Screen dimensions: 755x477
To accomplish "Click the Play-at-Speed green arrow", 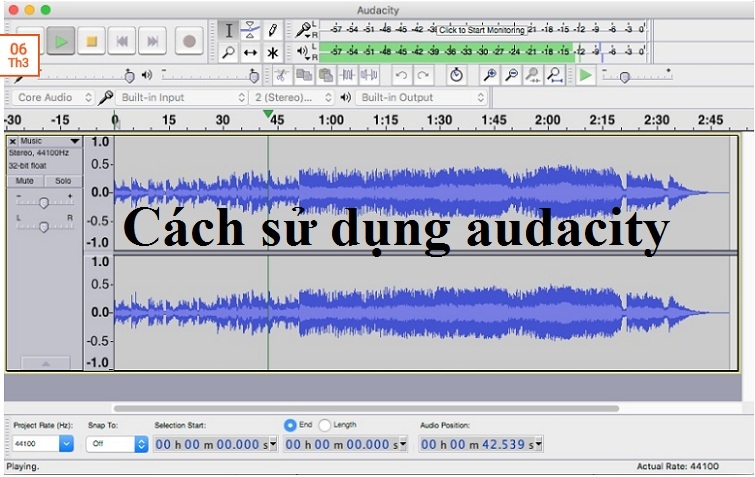I will click(586, 75).
